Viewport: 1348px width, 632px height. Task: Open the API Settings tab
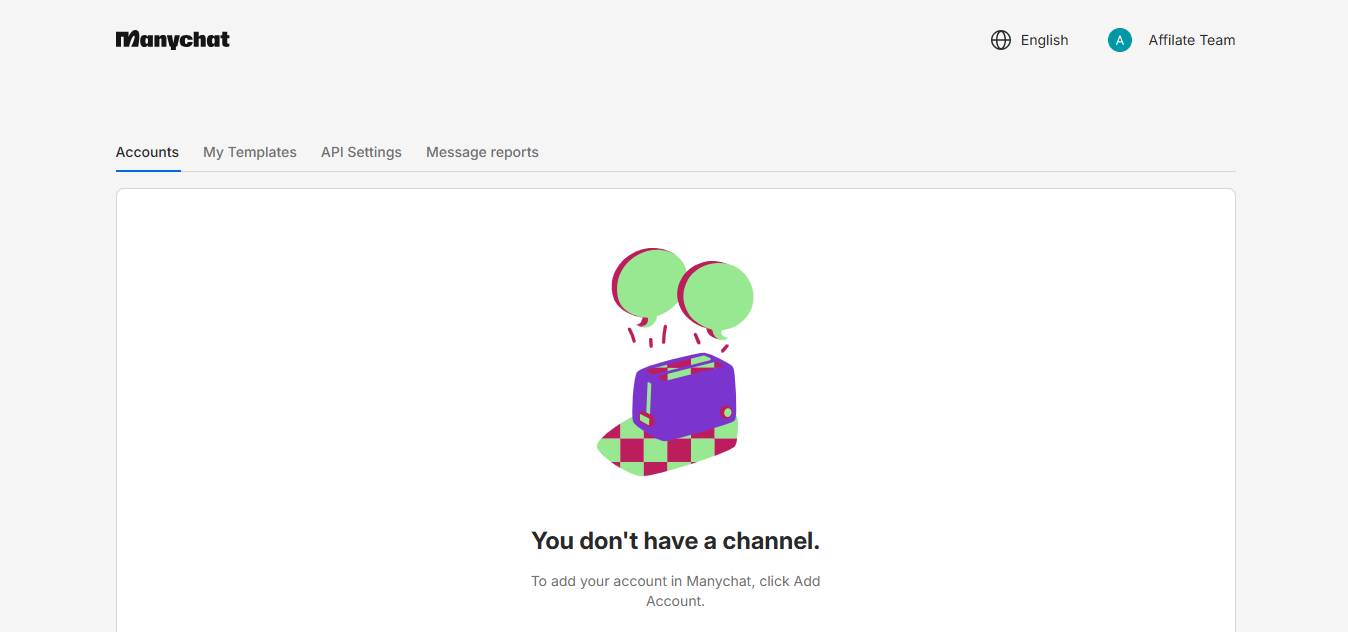(x=361, y=152)
